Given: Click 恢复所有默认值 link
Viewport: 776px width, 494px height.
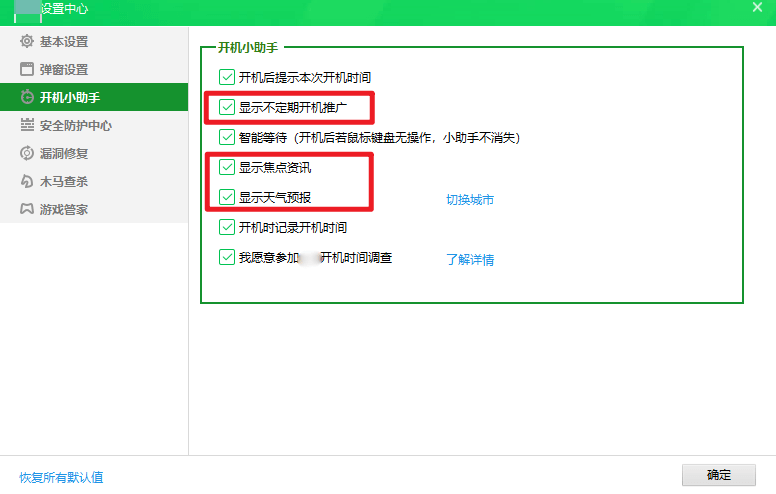Looking at the screenshot, I should pos(61,477).
